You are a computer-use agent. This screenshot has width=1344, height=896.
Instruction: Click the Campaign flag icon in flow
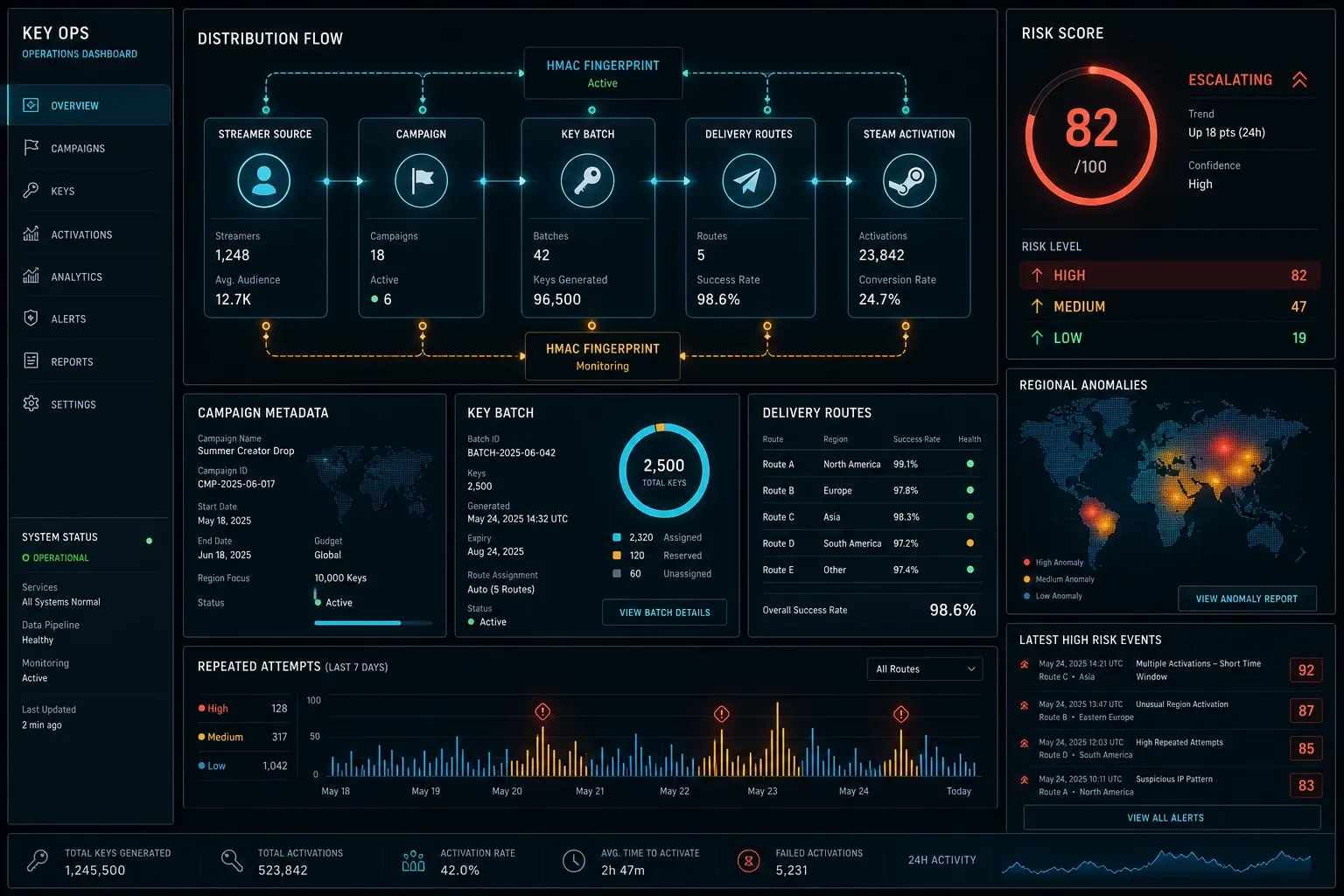pos(422,180)
